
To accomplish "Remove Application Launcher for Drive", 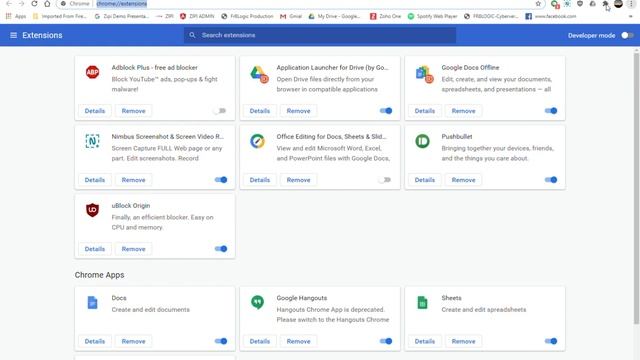I will tap(298, 111).
